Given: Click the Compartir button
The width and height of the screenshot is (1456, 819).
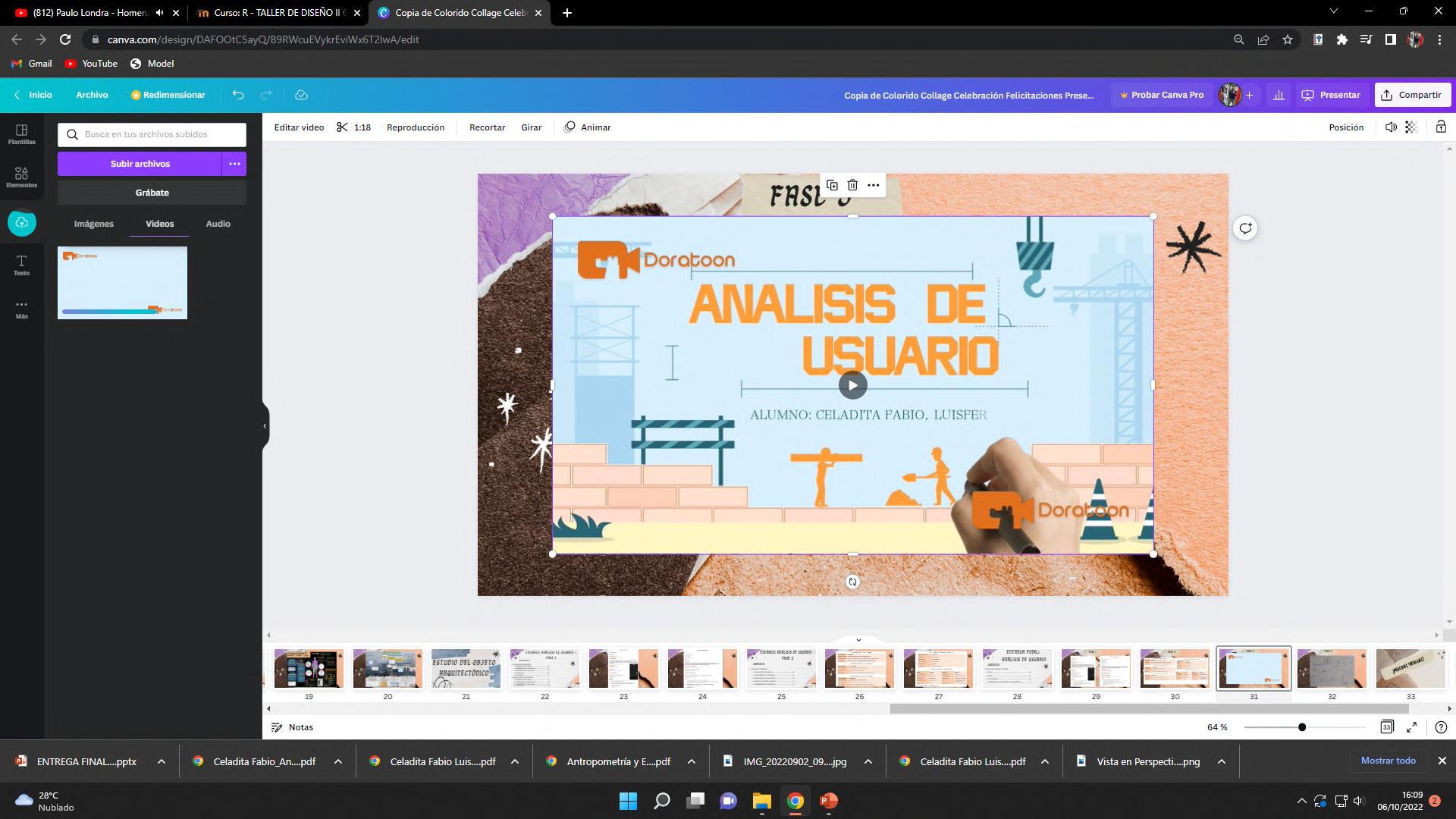Looking at the screenshot, I should pos(1412,95).
